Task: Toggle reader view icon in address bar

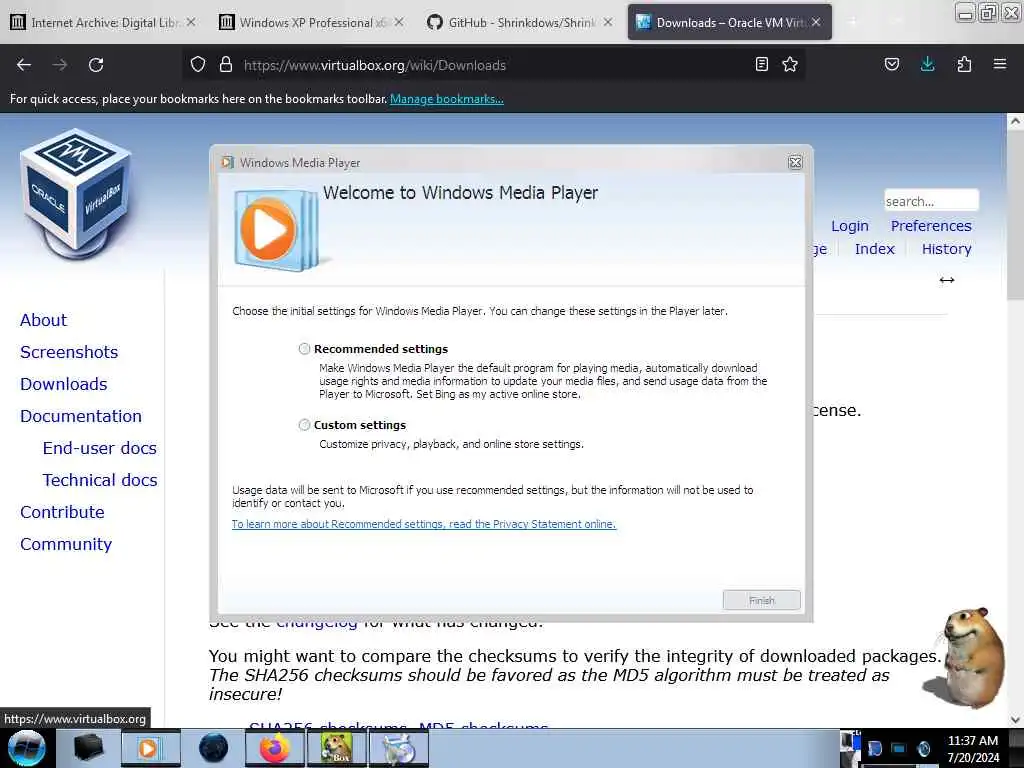Action: pyautogui.click(x=761, y=64)
